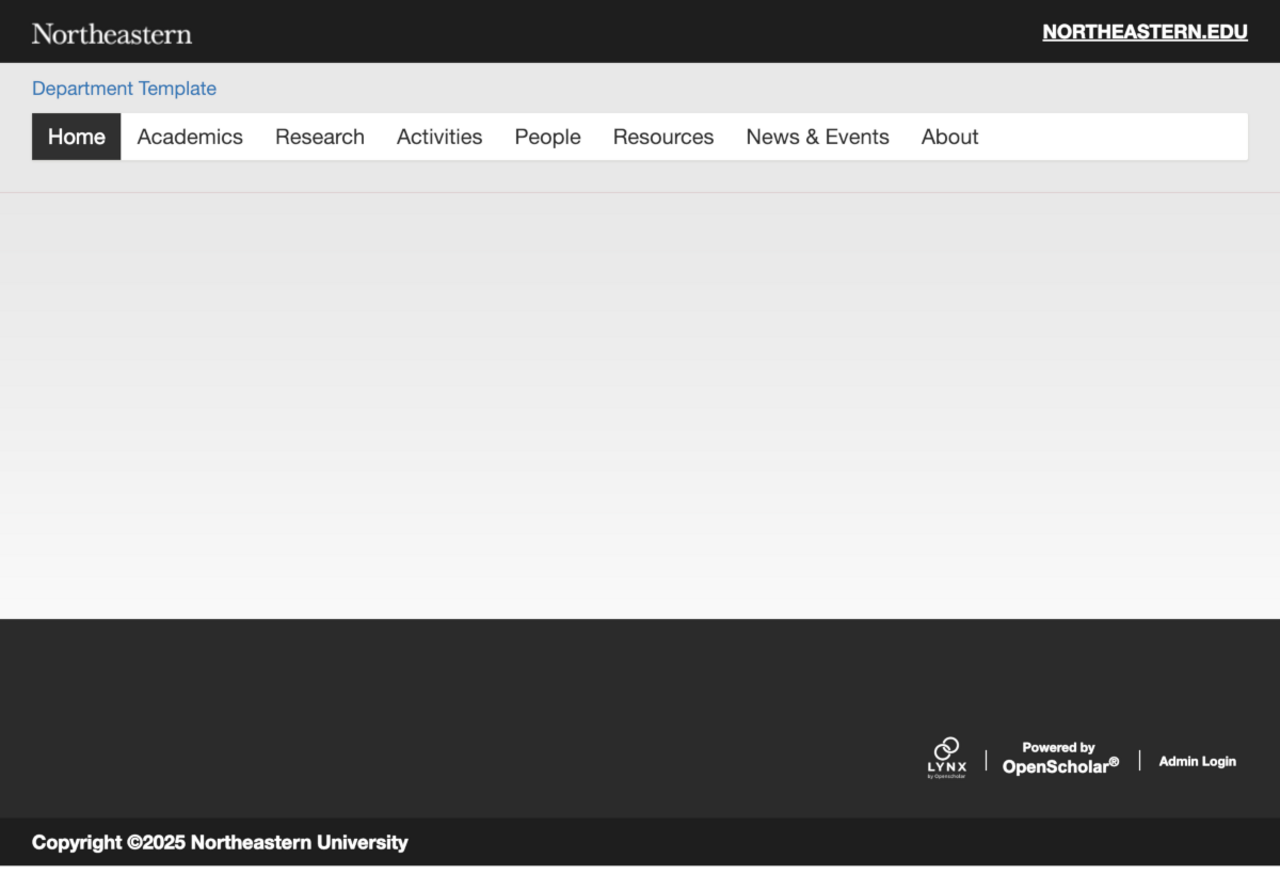Open the People page

547,136
